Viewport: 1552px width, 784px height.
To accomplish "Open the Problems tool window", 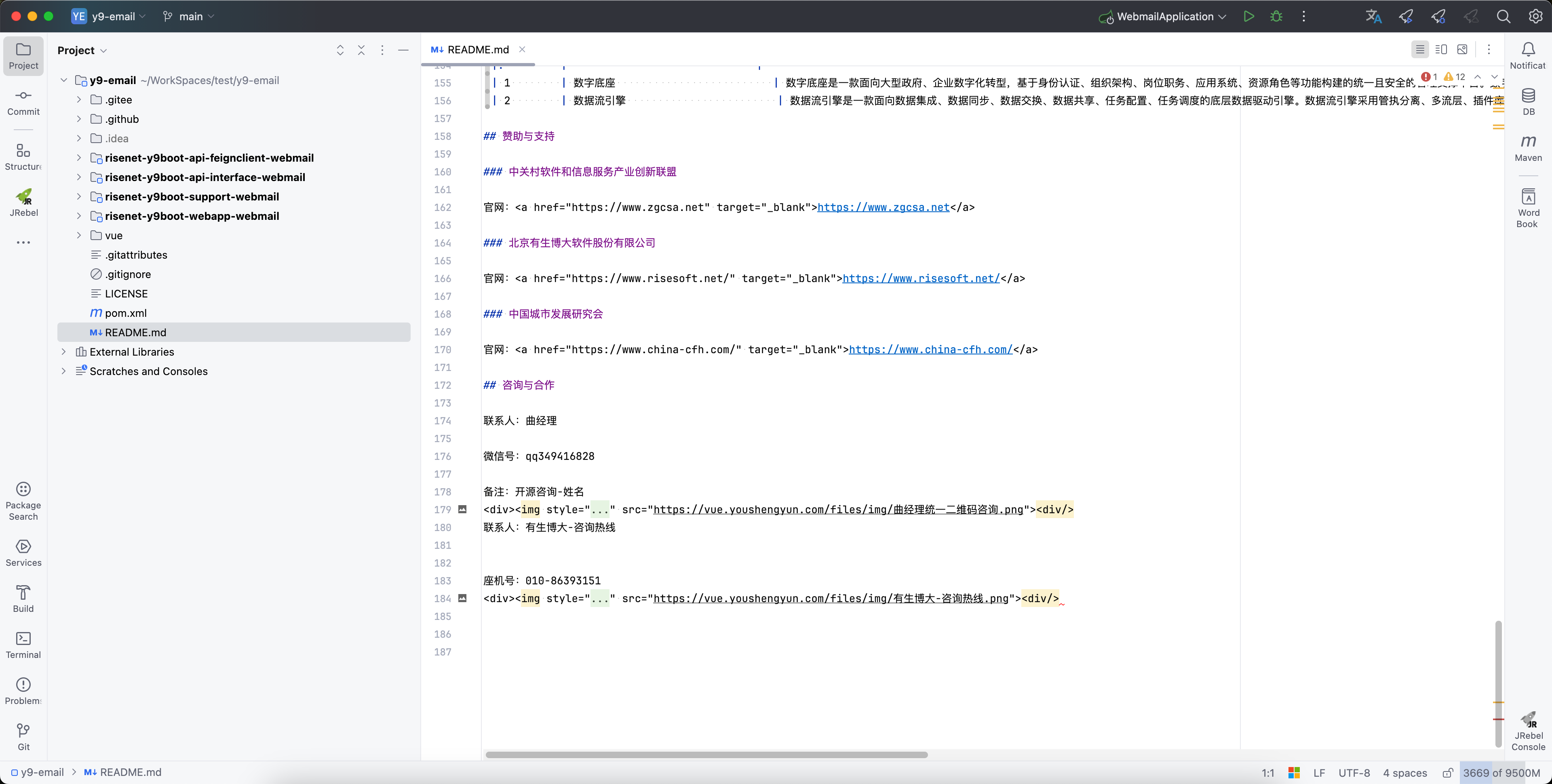I will pyautogui.click(x=23, y=691).
